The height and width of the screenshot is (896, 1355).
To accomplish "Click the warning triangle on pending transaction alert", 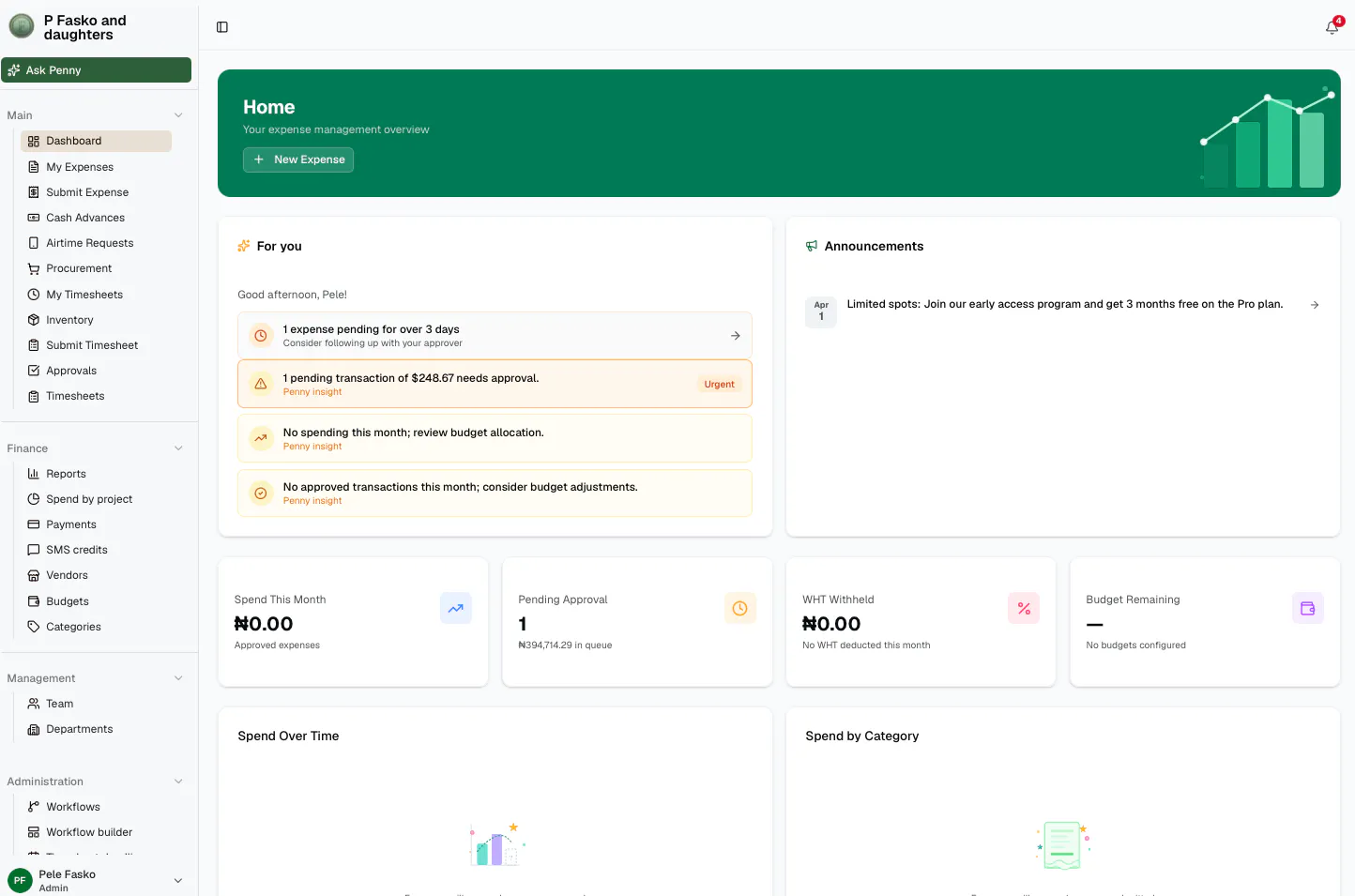I will (x=261, y=384).
